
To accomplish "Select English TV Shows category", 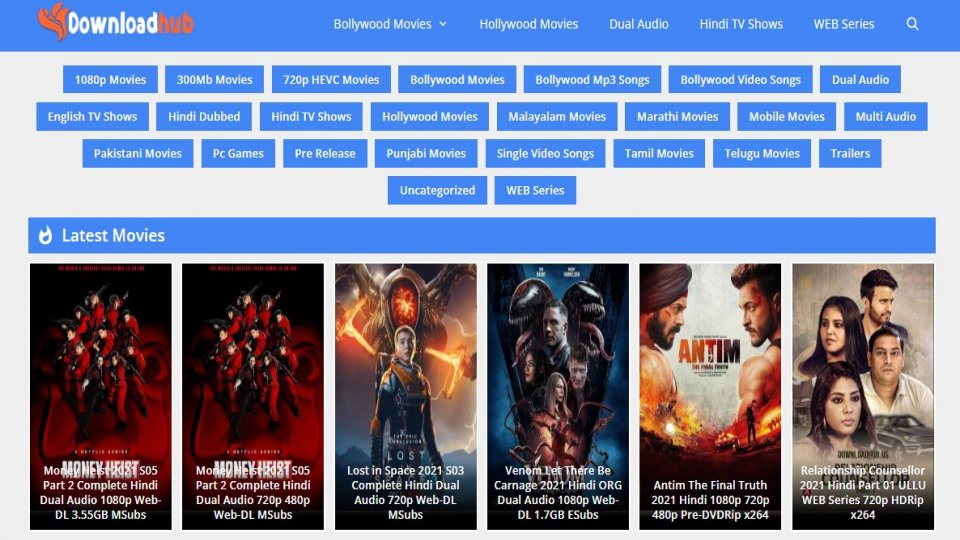I will tap(92, 116).
